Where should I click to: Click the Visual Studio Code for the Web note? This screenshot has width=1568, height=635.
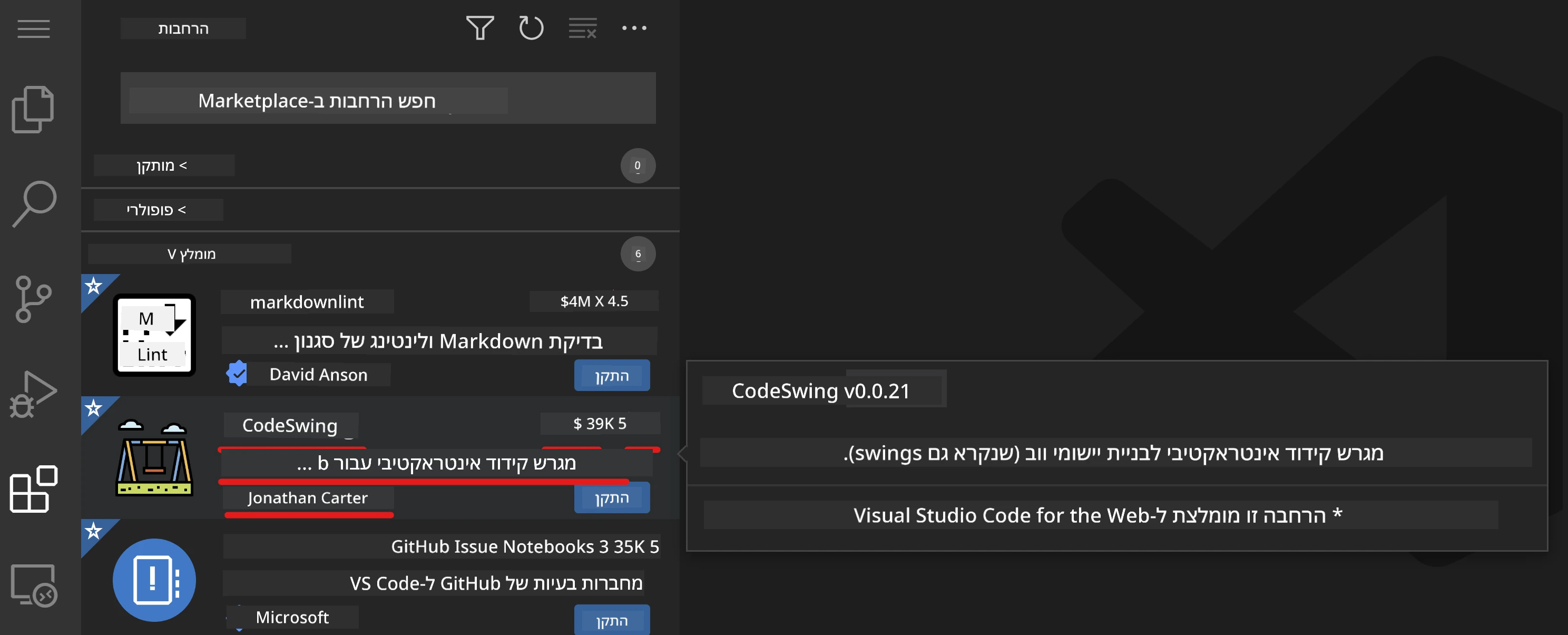coord(1097,515)
